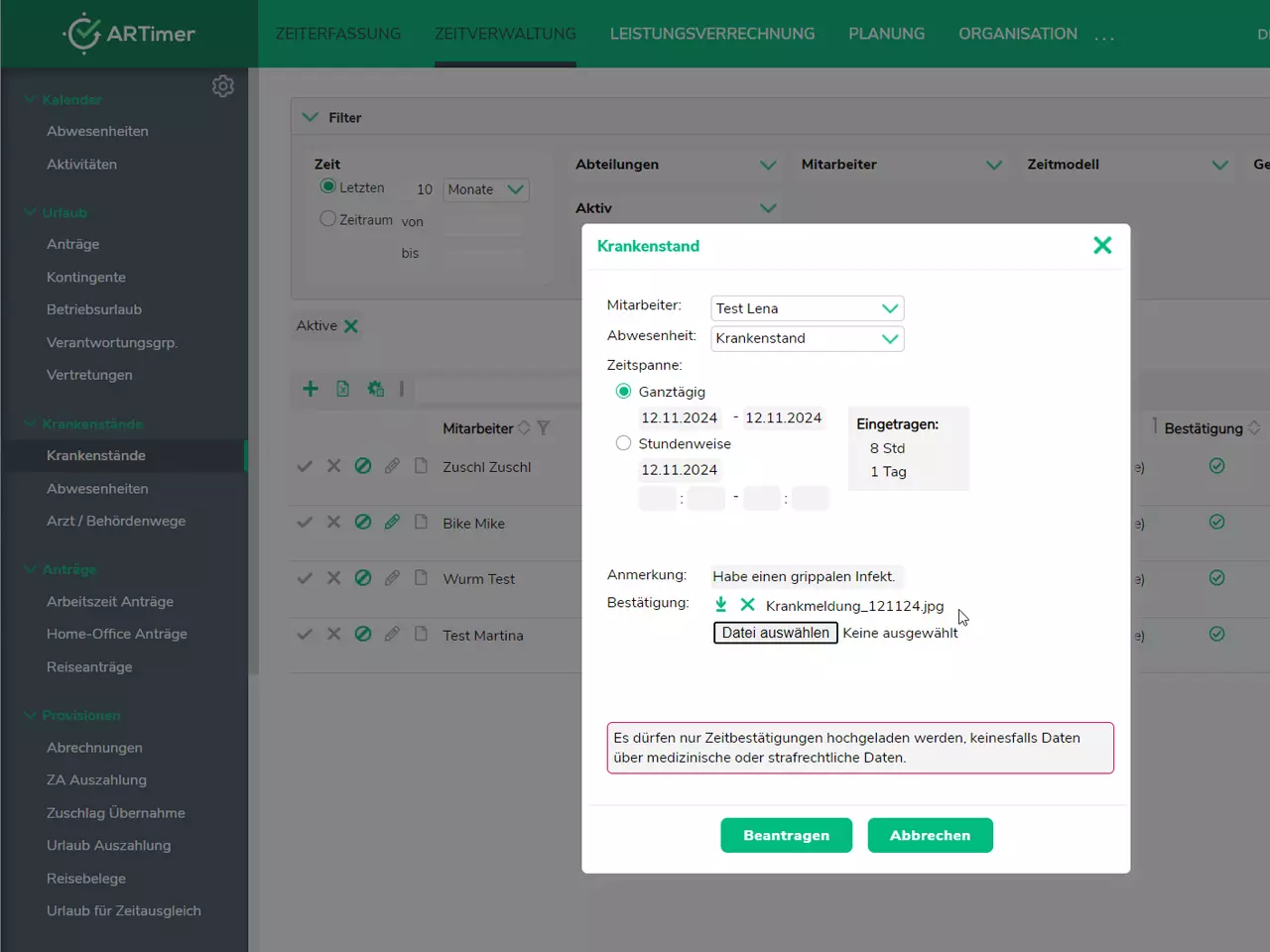Close the Krankenstand dialog

[x=1102, y=245]
